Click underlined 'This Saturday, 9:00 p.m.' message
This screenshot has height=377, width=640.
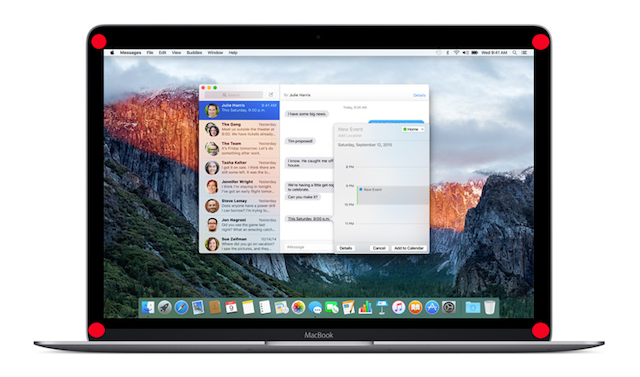click(x=309, y=219)
